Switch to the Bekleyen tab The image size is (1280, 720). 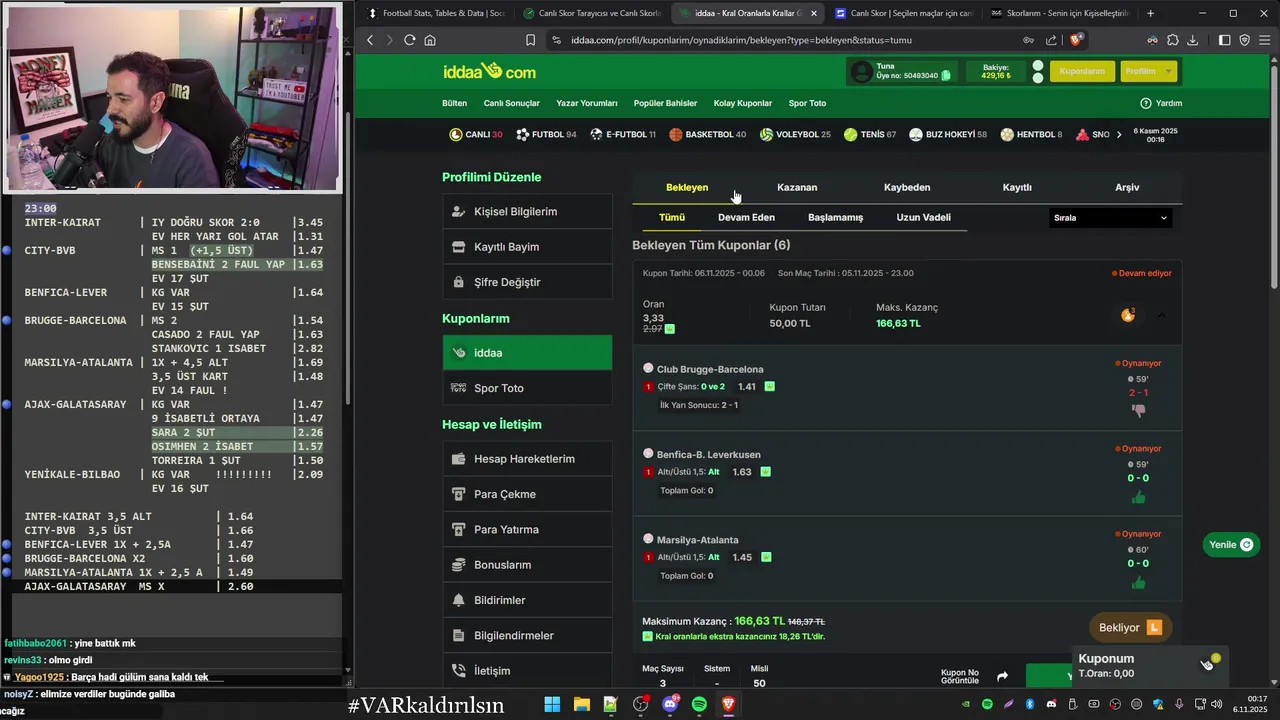(x=687, y=187)
